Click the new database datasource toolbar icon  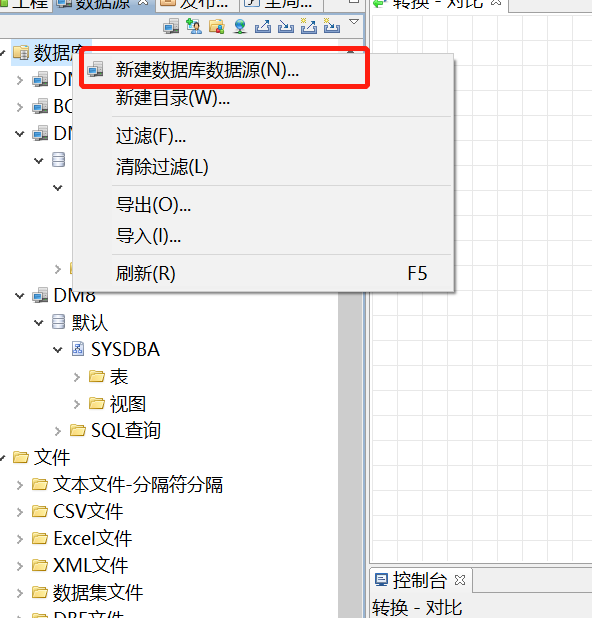(171, 26)
